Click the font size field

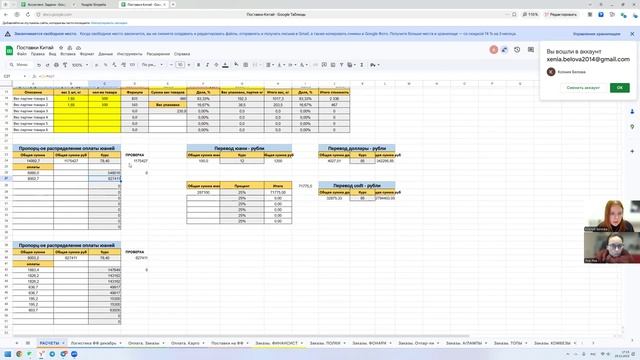(x=180, y=65)
